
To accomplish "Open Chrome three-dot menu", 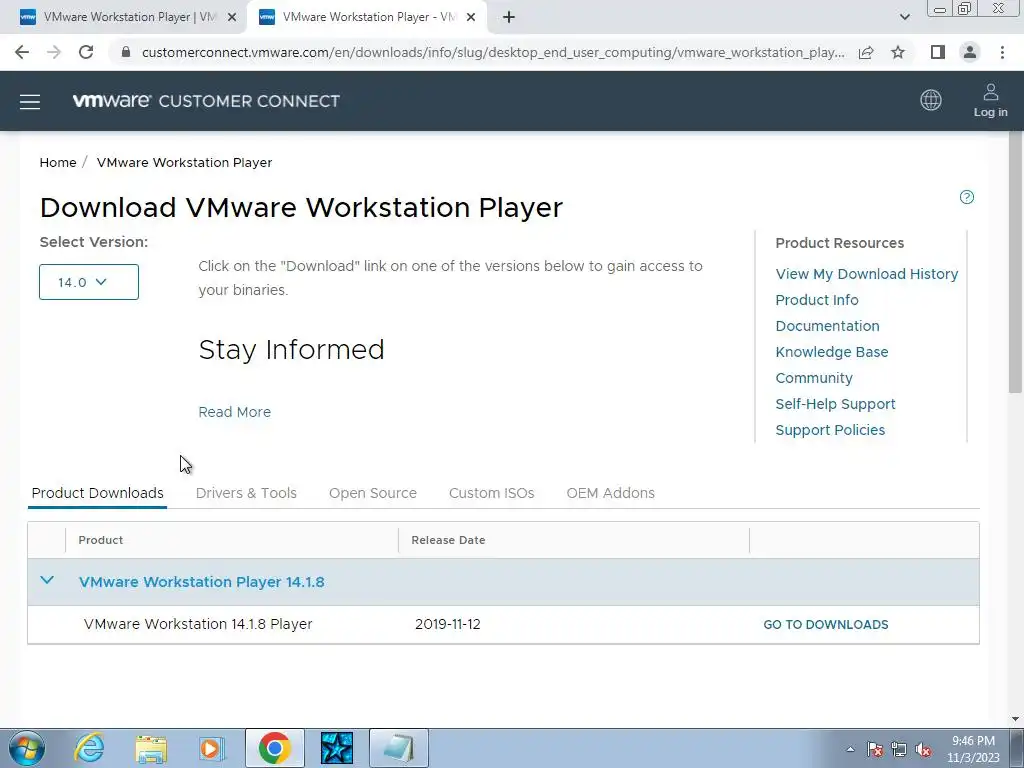I will 1002,52.
